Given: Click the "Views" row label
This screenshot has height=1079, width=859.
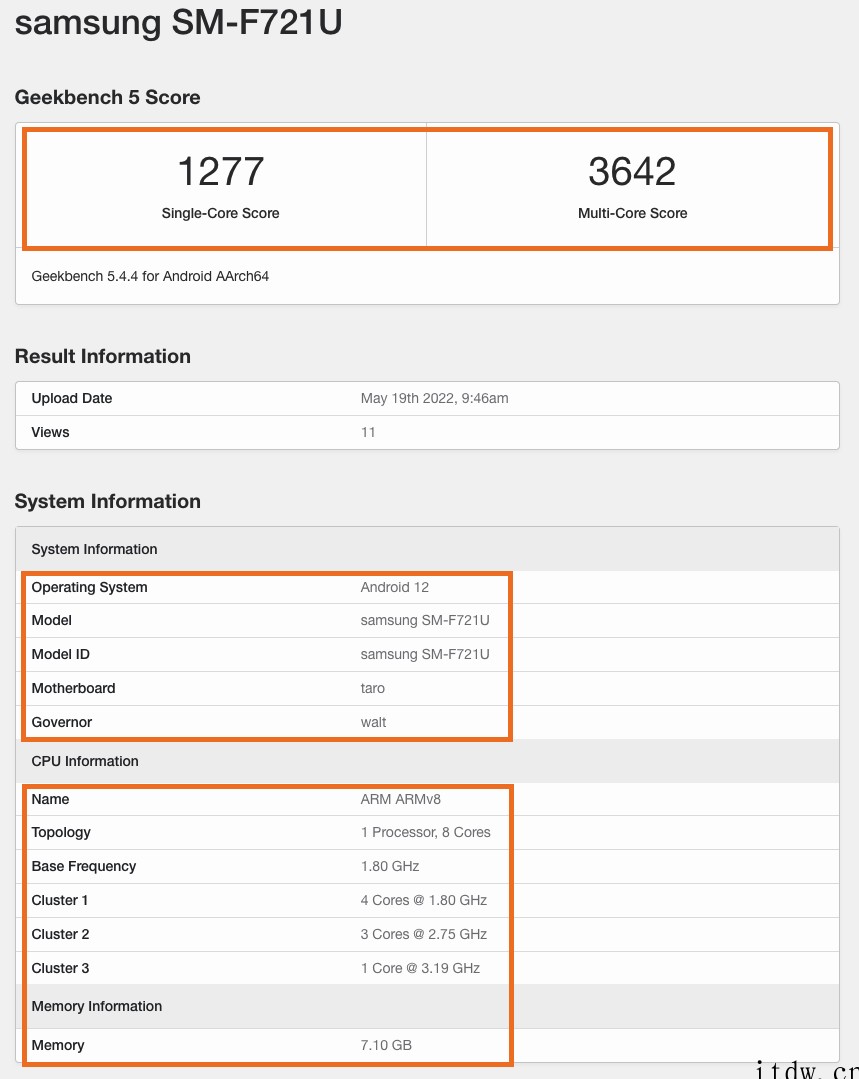Looking at the screenshot, I should pos(50,432).
